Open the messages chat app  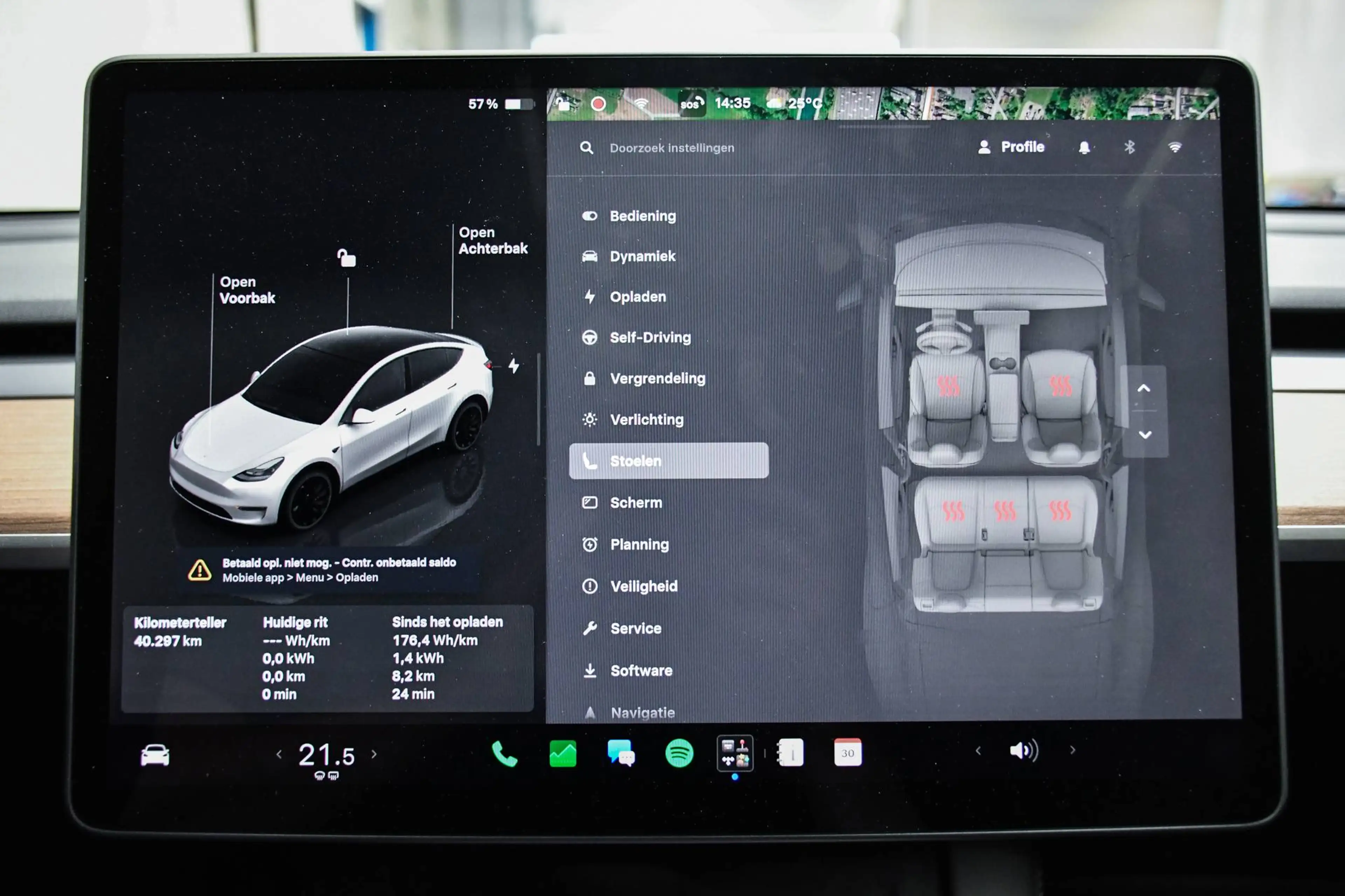pyautogui.click(x=621, y=753)
